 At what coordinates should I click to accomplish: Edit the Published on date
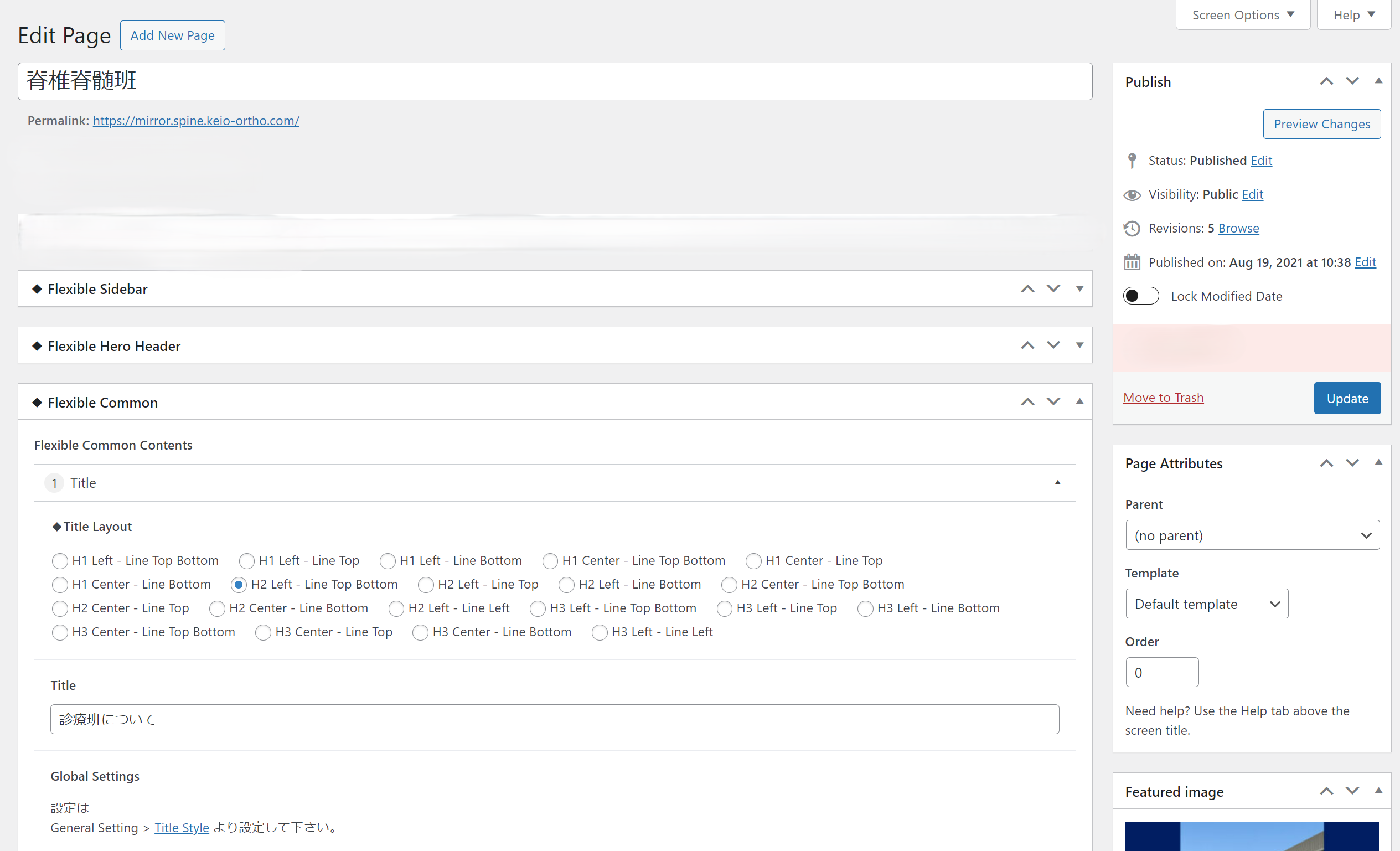(x=1365, y=262)
